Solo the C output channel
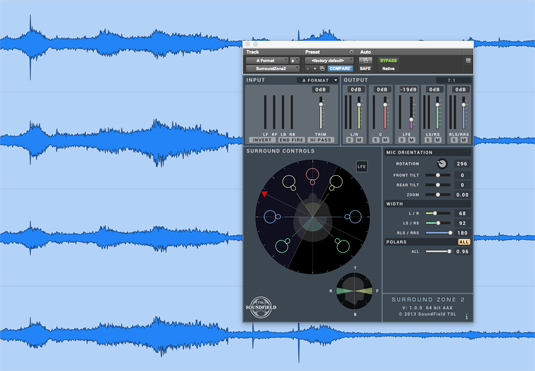Viewport: 535px width, 371px height. (375, 140)
